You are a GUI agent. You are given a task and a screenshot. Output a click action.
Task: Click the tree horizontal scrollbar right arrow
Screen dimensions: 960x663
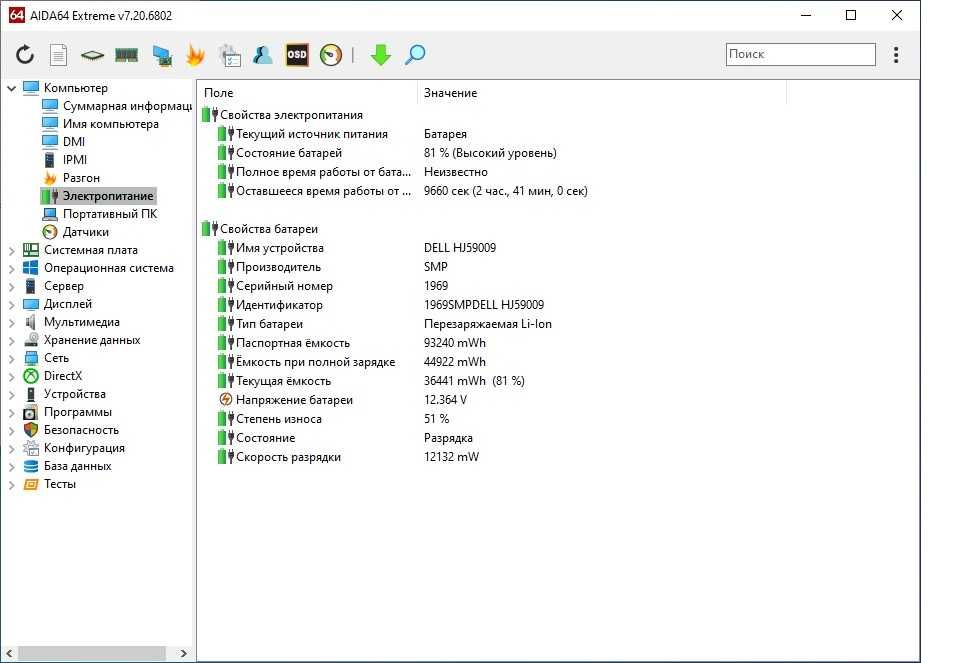click(184, 653)
